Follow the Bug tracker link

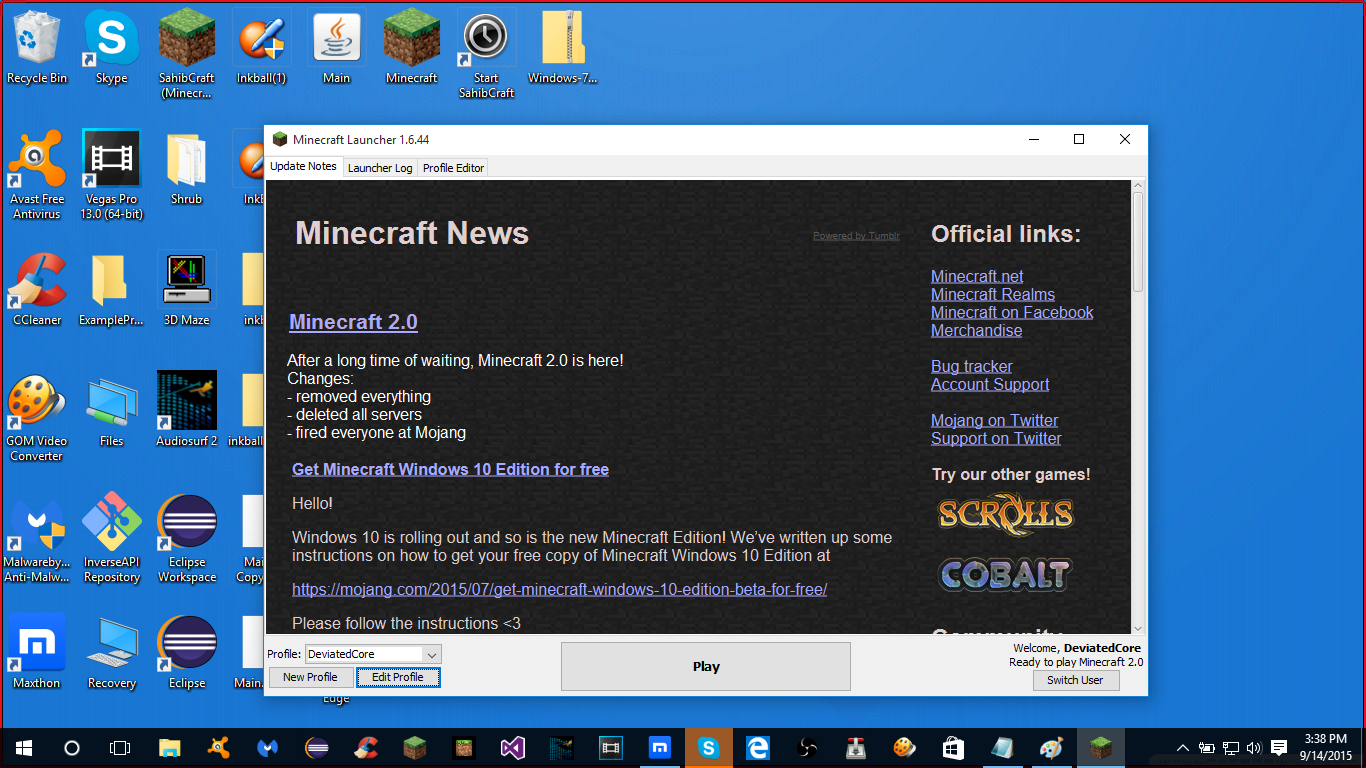(971, 366)
